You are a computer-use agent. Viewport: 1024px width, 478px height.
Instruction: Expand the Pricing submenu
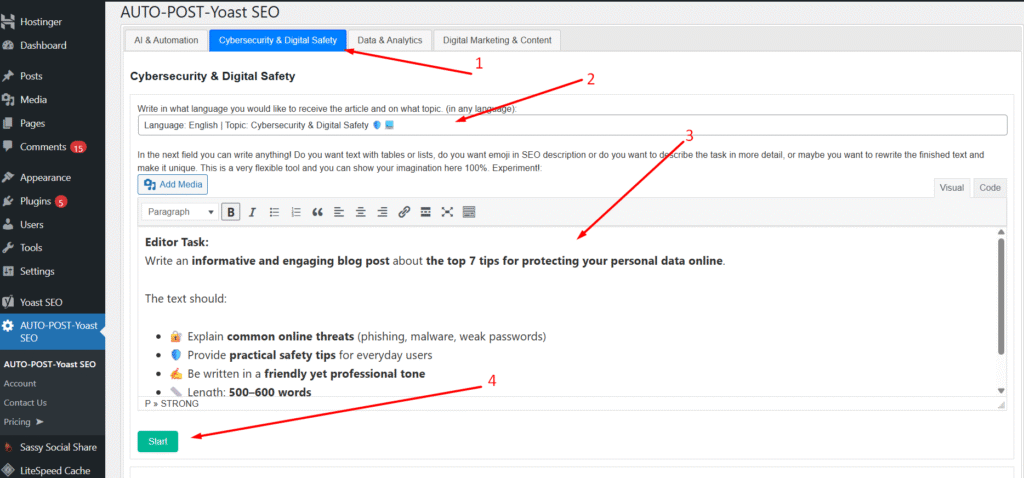point(24,422)
